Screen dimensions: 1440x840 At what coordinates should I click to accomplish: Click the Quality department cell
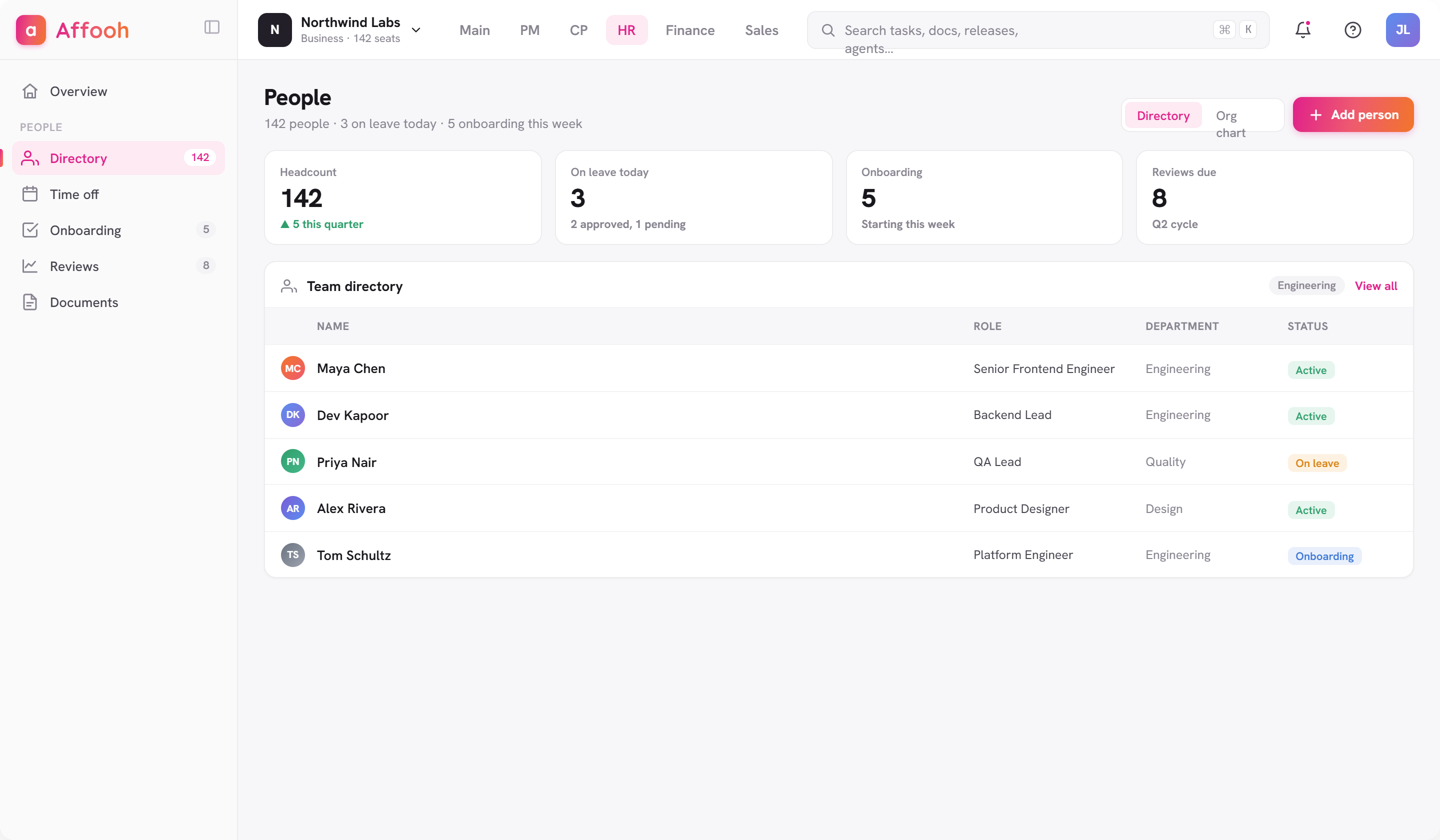click(x=1165, y=461)
